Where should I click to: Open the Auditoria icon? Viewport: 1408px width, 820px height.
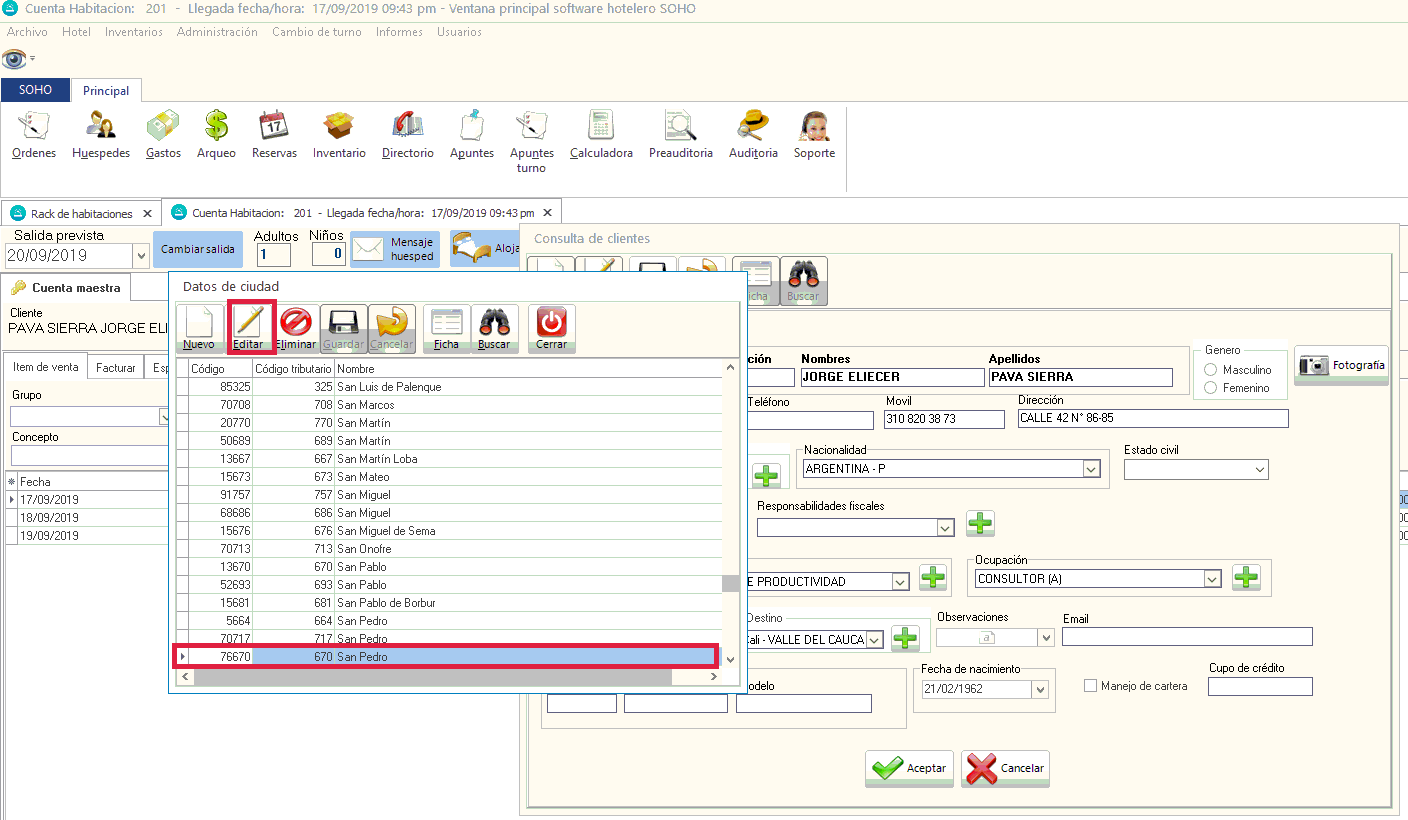tap(753, 135)
